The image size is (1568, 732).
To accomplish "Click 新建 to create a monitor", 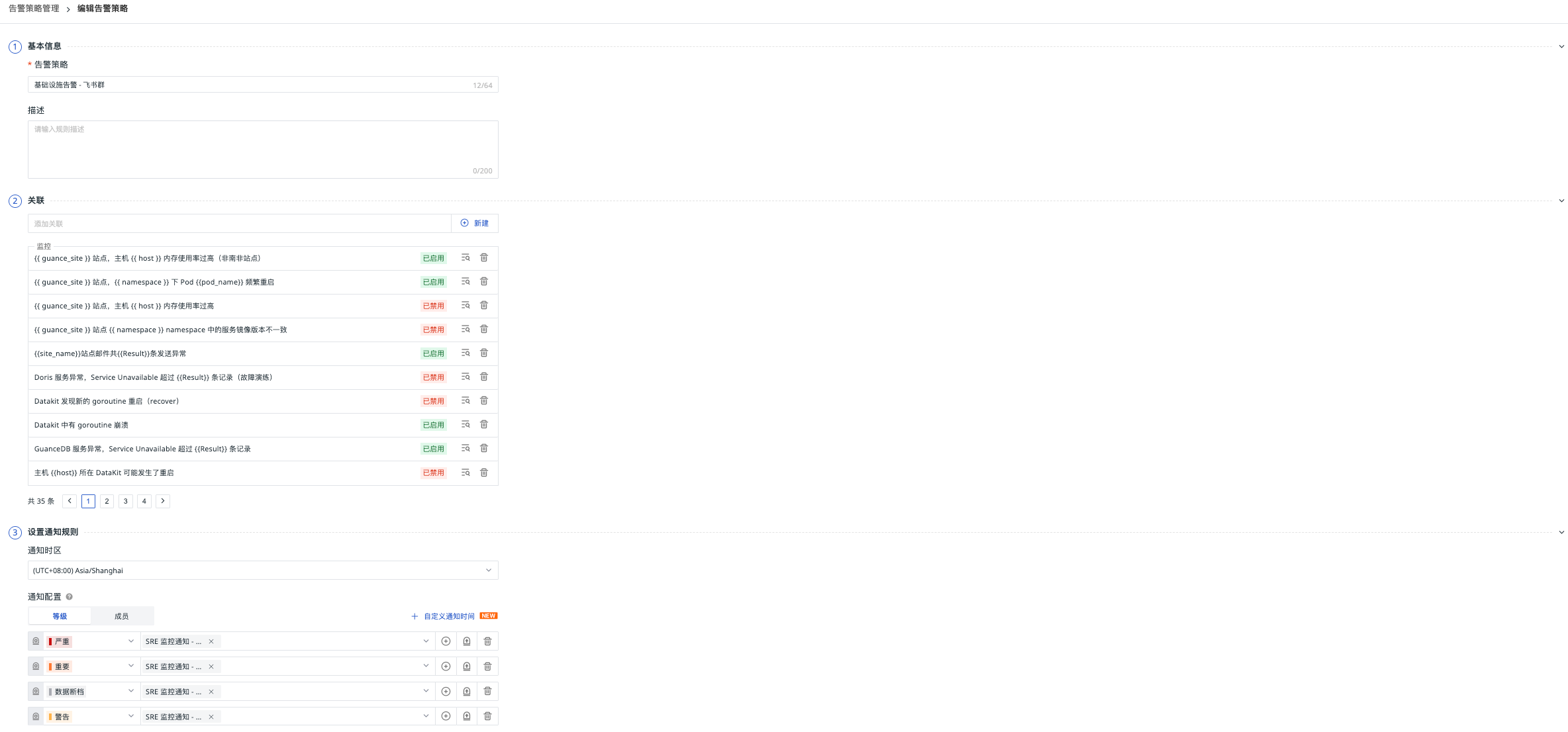I will [475, 224].
